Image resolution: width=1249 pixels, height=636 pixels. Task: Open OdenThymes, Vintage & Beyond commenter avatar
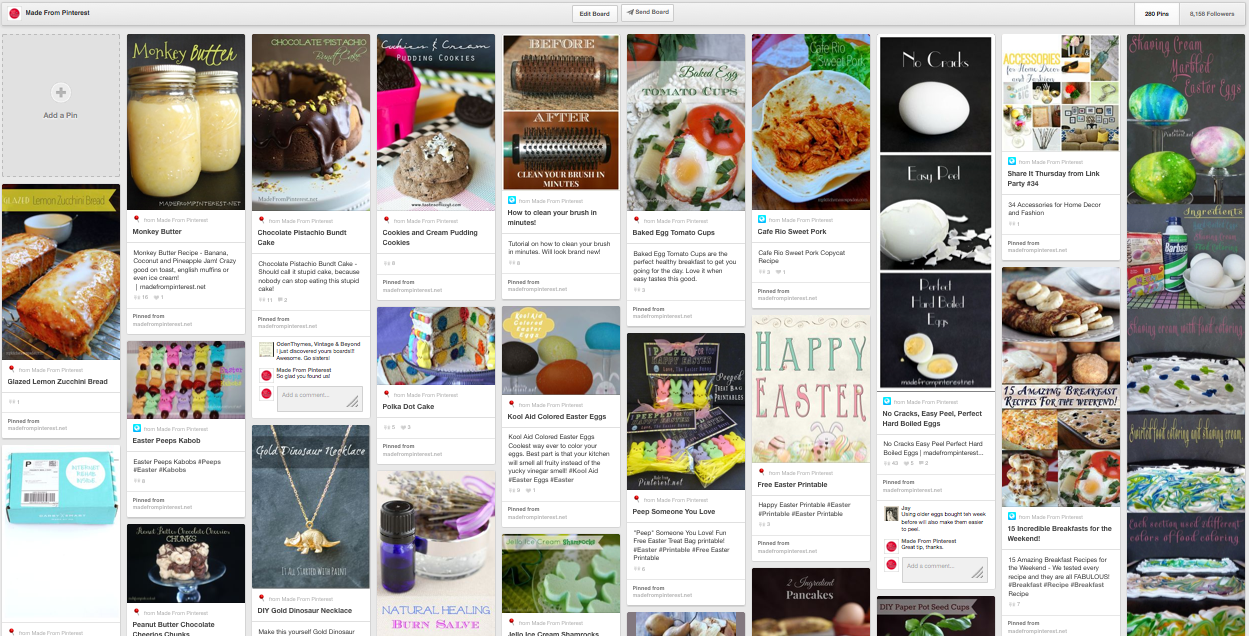(x=266, y=349)
